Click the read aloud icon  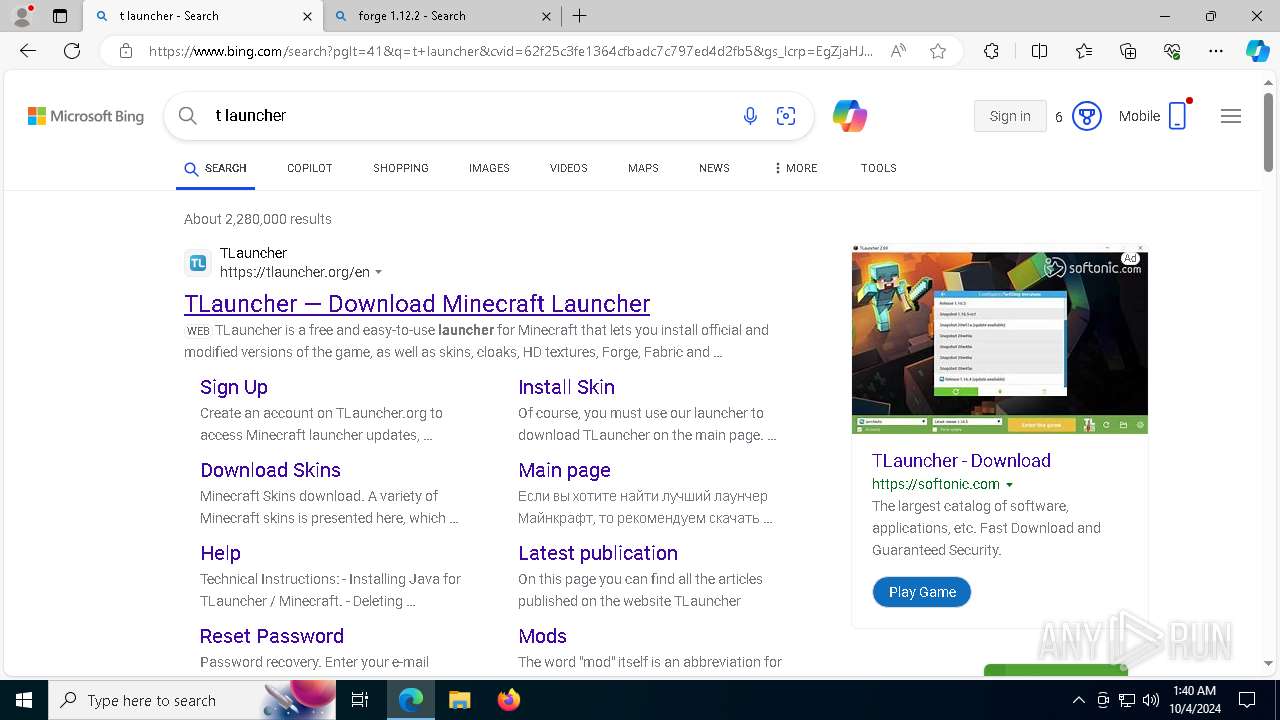898,51
